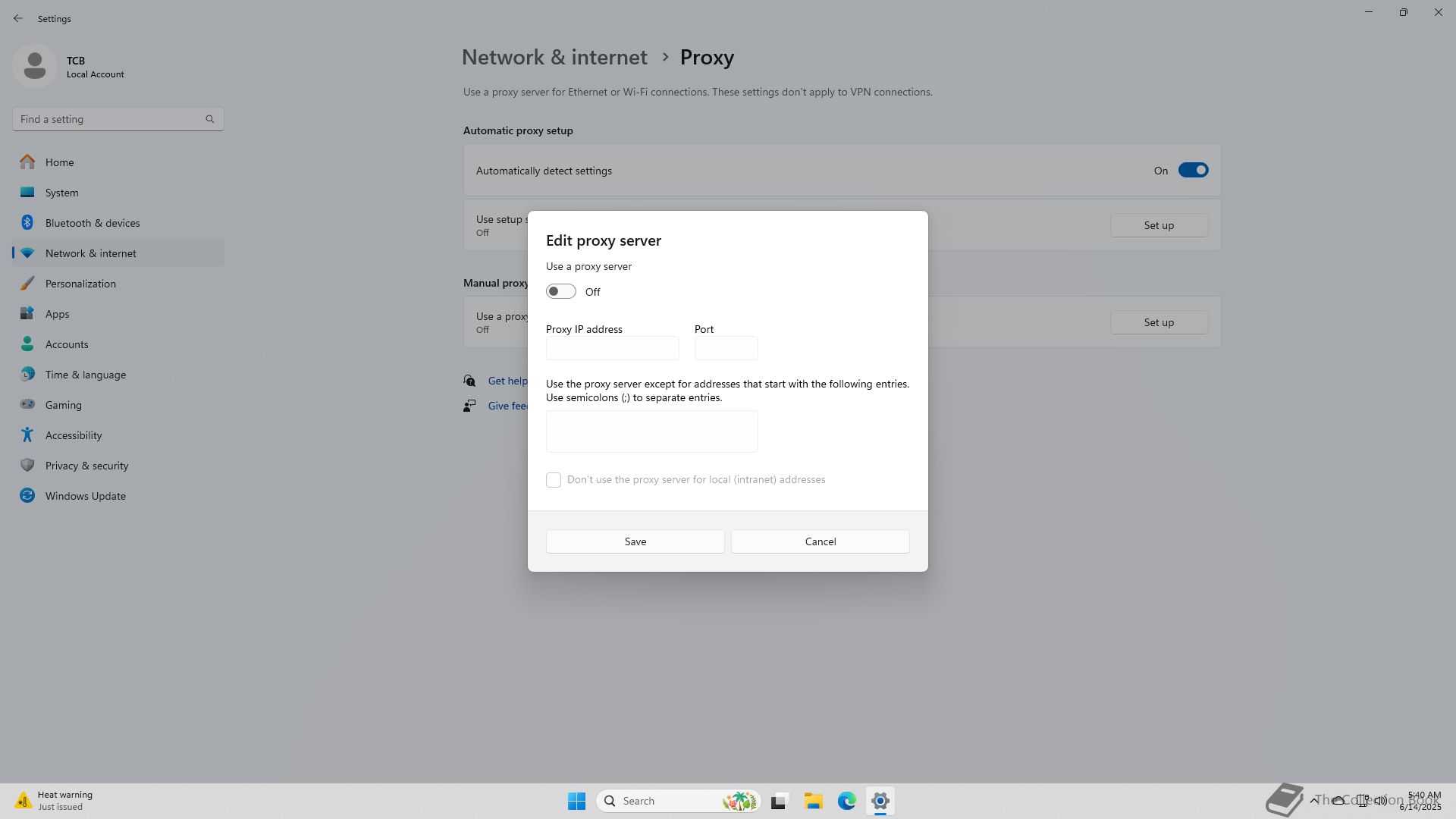Expand the system tray hidden icons chevron
The width and height of the screenshot is (1456, 819).
tap(1313, 800)
